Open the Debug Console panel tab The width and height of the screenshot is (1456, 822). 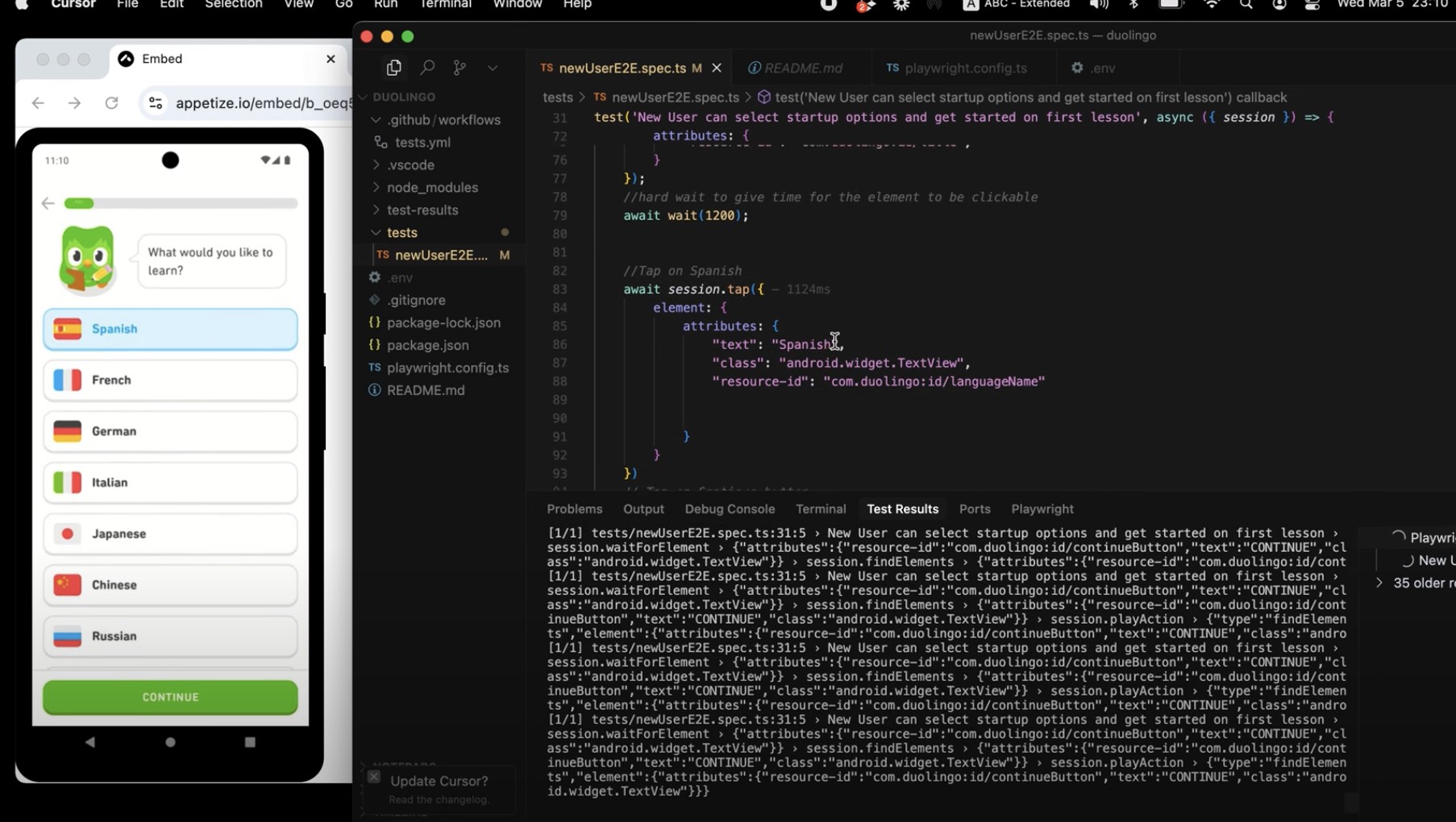point(730,509)
